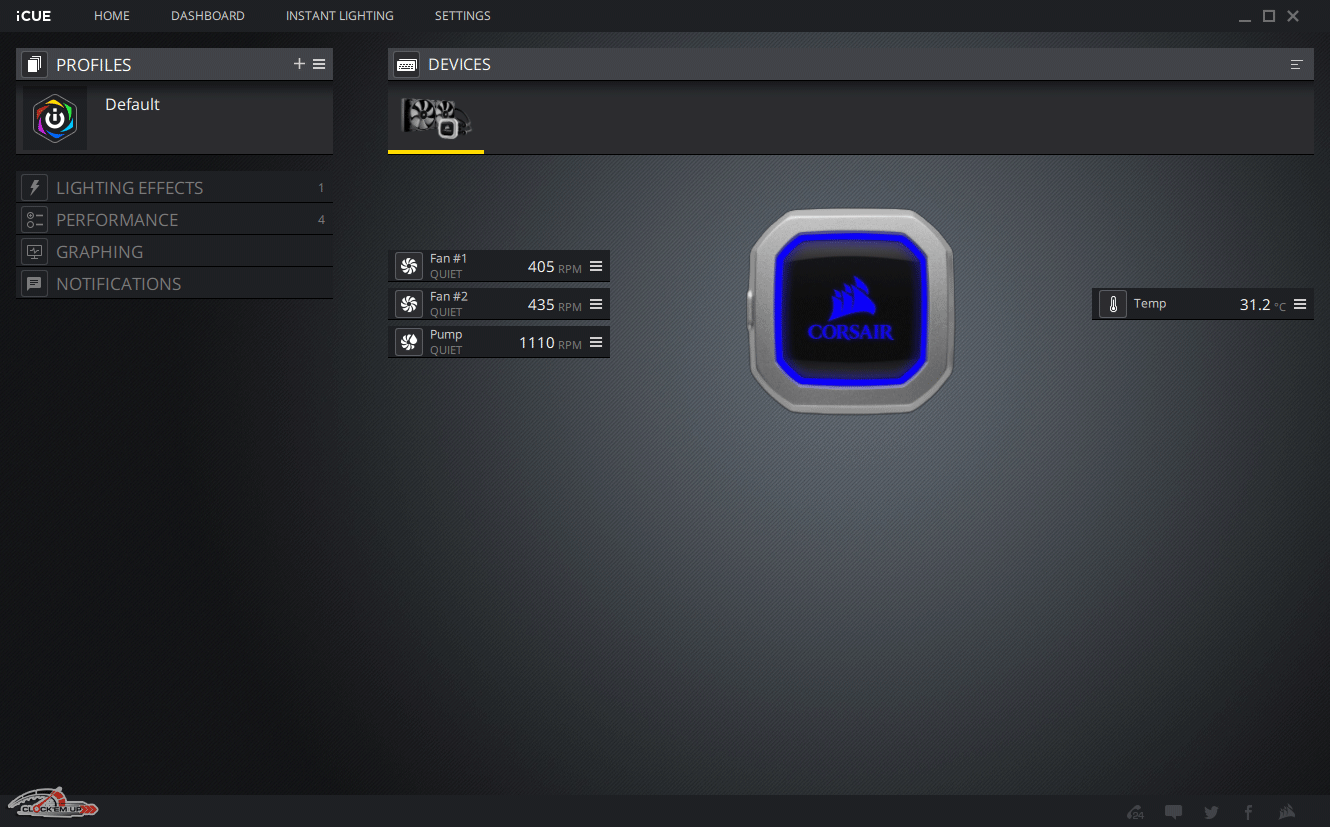
Task: Click the 31.2 °C temperature value
Action: click(1263, 305)
